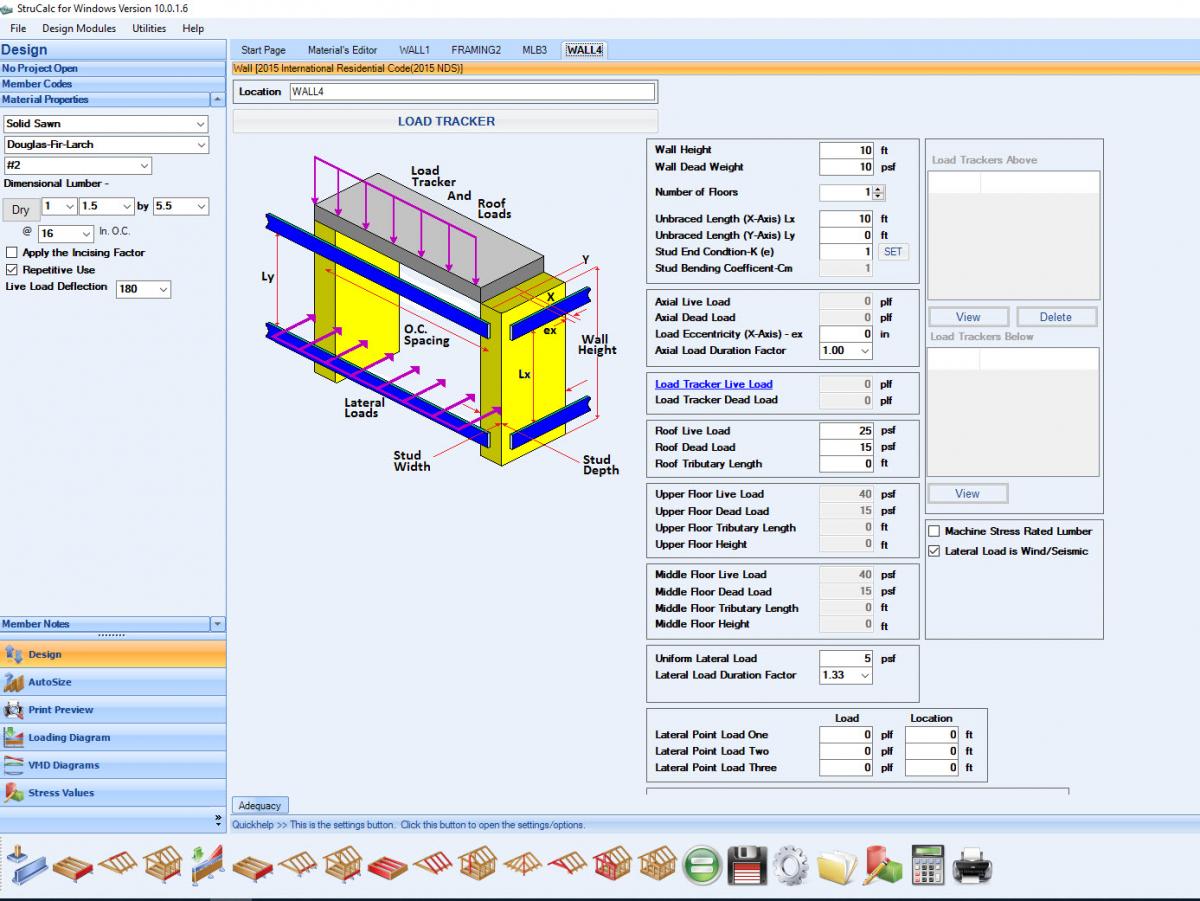Open the wall module icon with green arrows
Viewport: 1200px width, 901px height.
click(207, 863)
